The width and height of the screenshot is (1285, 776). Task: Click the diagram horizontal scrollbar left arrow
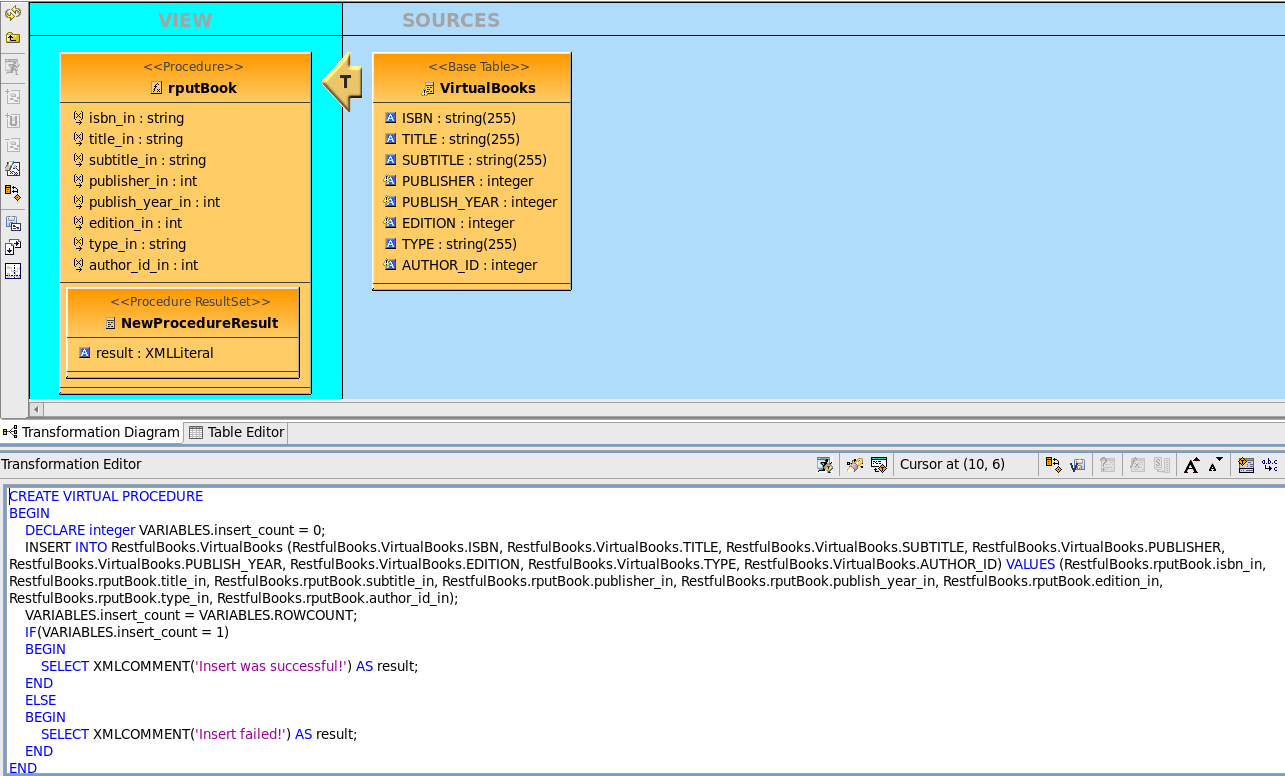point(36,408)
